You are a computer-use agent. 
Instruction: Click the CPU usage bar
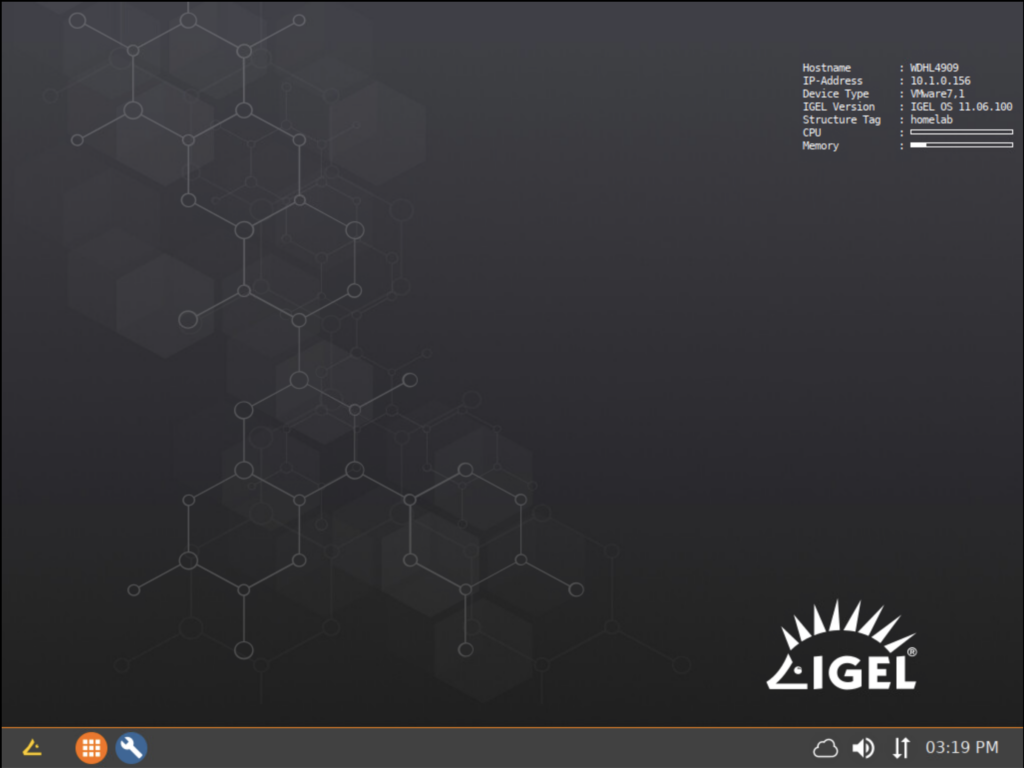(x=961, y=132)
